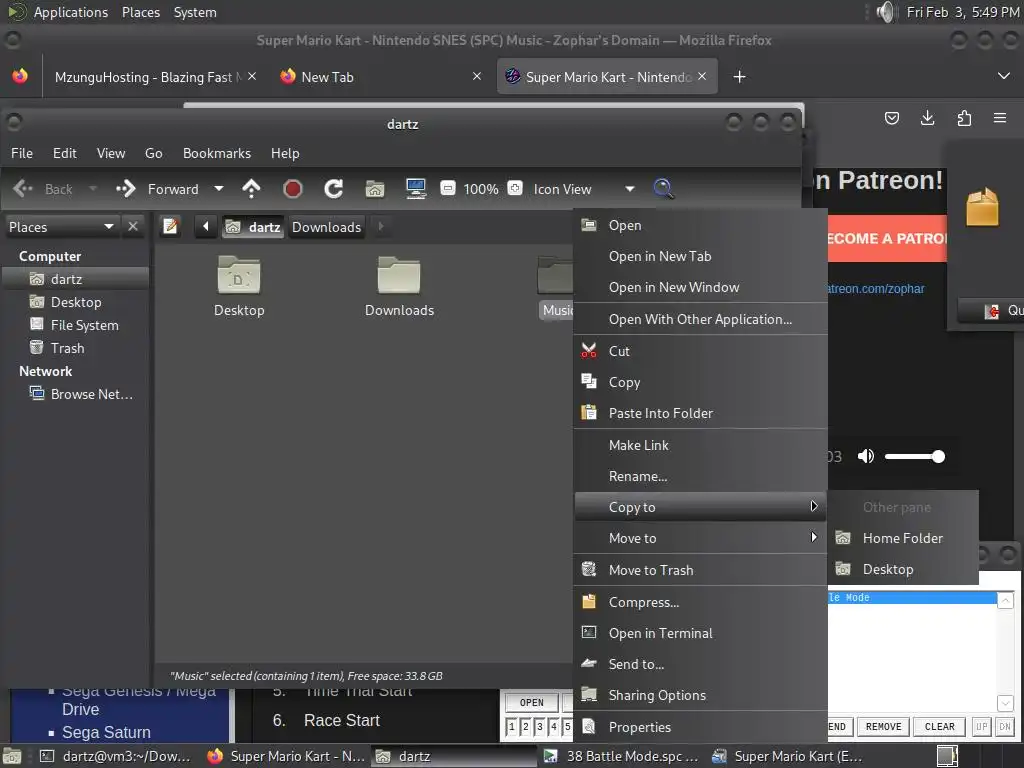
Task: Click the red Stop loading icon
Action: click(x=293, y=189)
